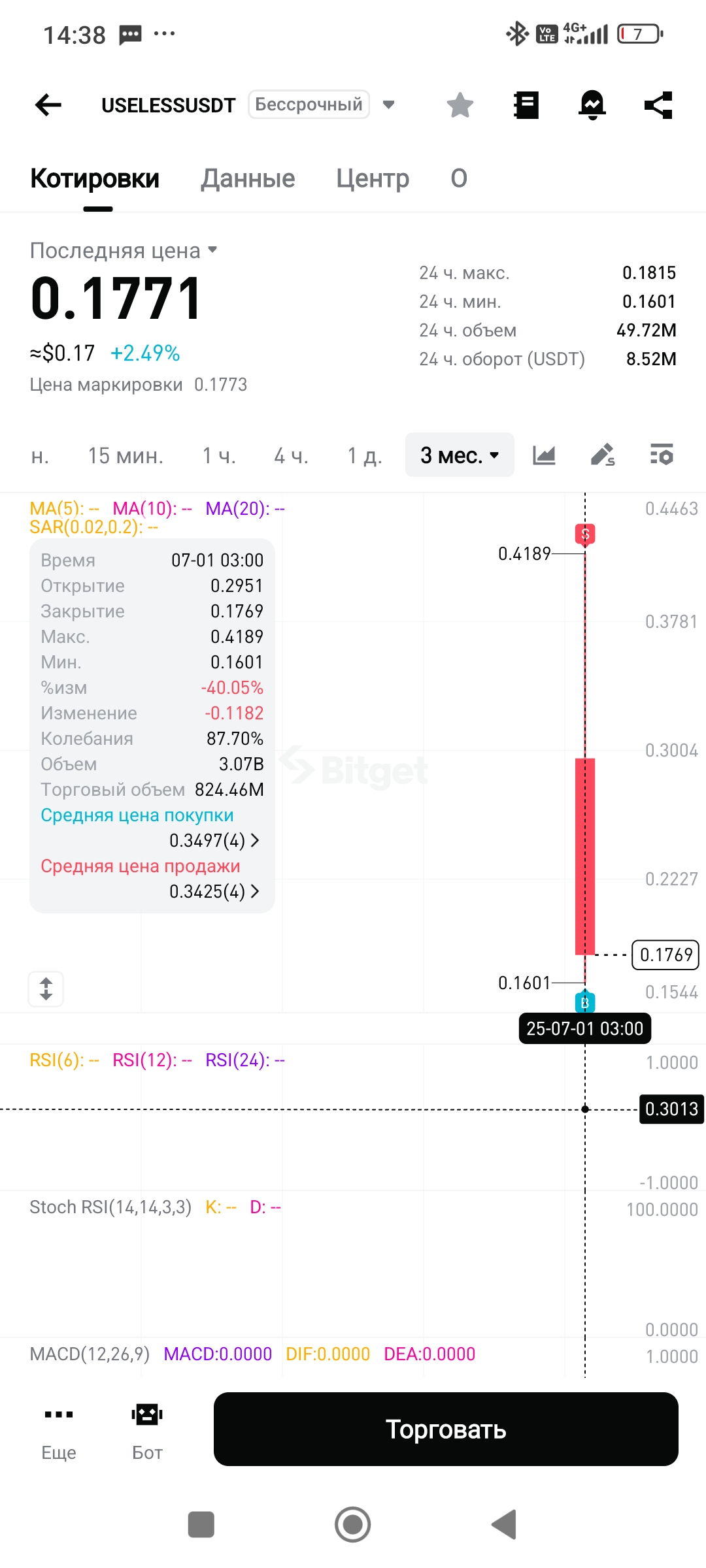
Task: Select the 4 ч. timeframe
Action: tap(291, 455)
